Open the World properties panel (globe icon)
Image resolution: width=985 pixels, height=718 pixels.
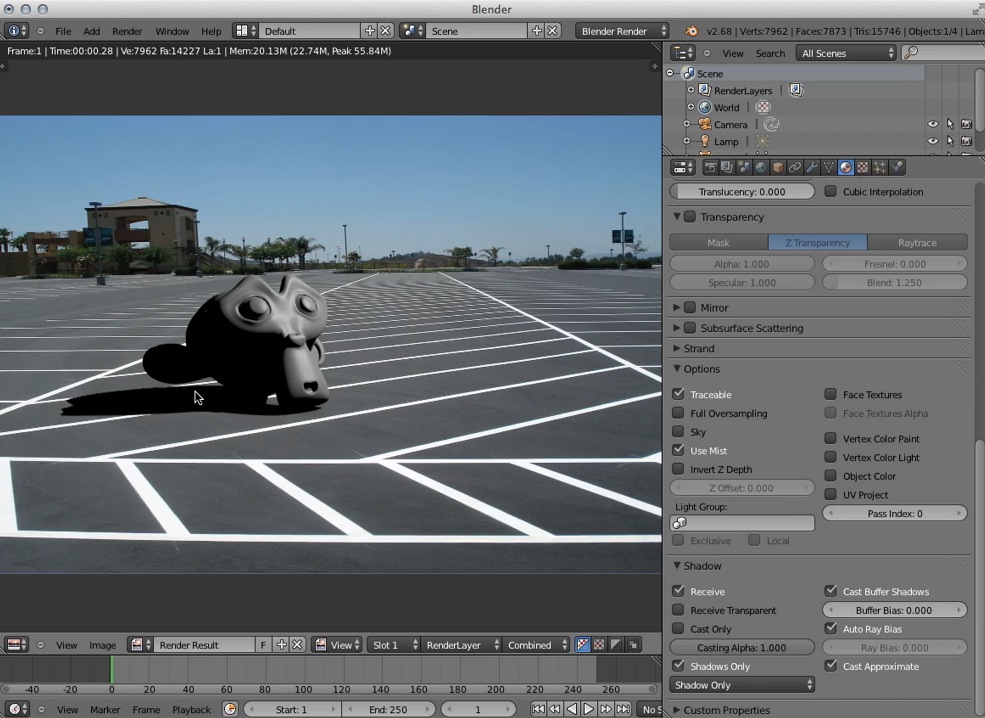pyautogui.click(x=761, y=167)
